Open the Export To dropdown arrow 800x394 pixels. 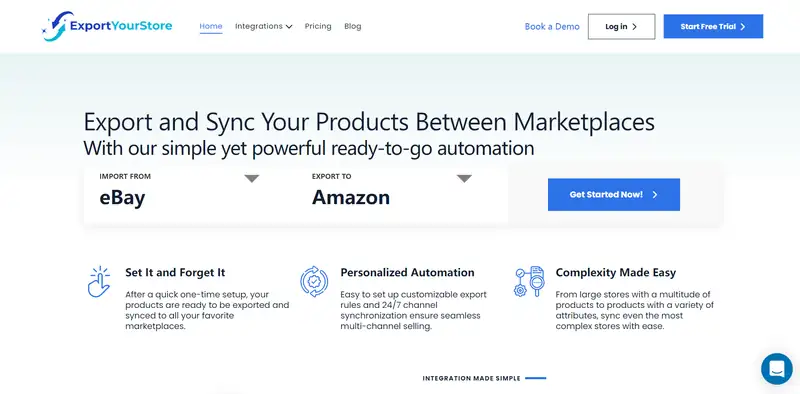click(x=464, y=179)
